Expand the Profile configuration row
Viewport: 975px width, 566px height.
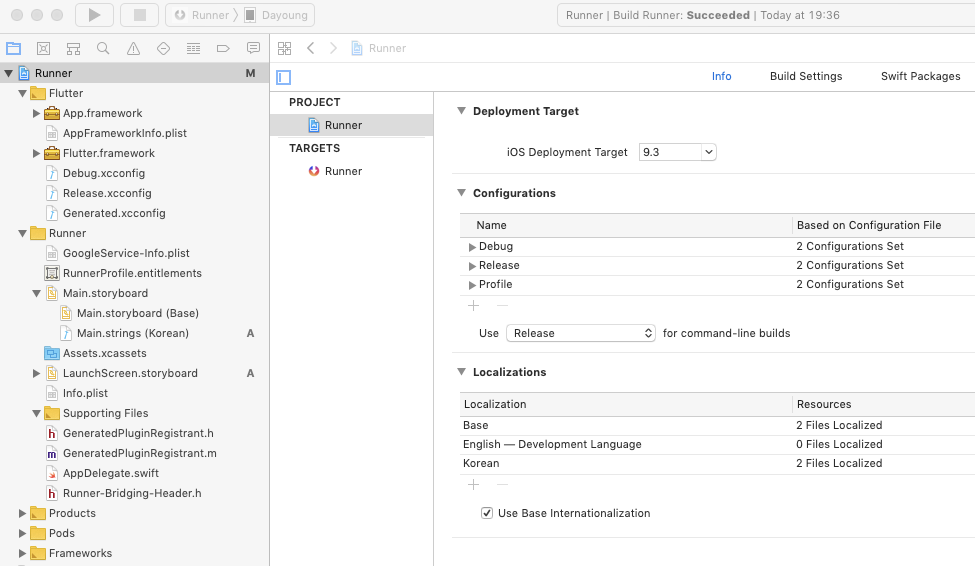[x=472, y=285]
